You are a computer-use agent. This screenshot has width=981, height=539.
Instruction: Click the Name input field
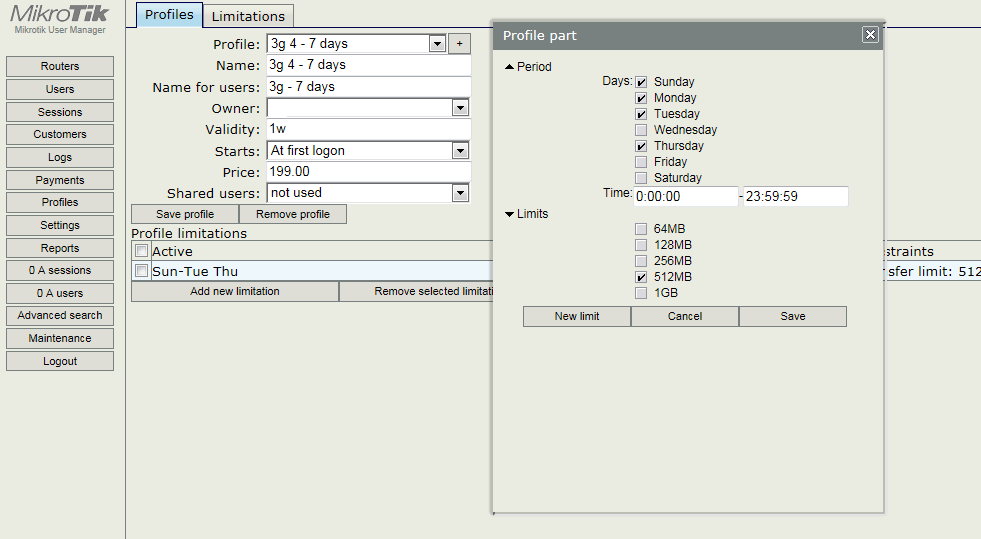pos(369,65)
